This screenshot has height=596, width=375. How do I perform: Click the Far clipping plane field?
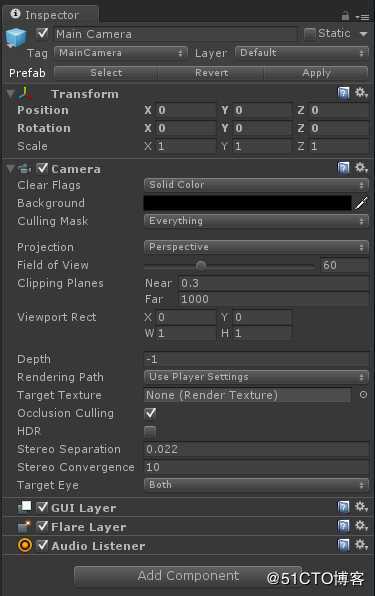point(274,299)
